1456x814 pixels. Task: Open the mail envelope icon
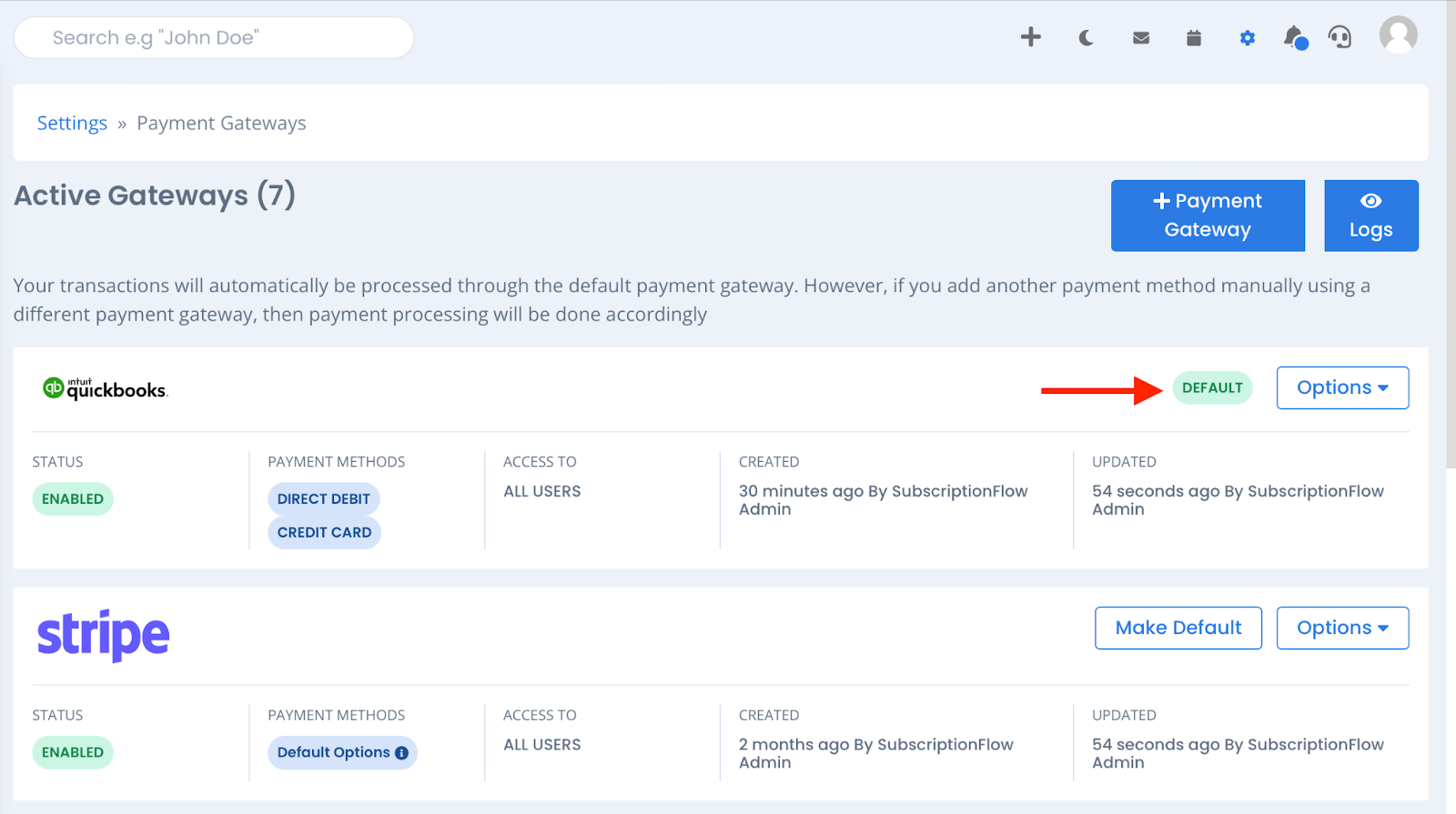point(1141,38)
